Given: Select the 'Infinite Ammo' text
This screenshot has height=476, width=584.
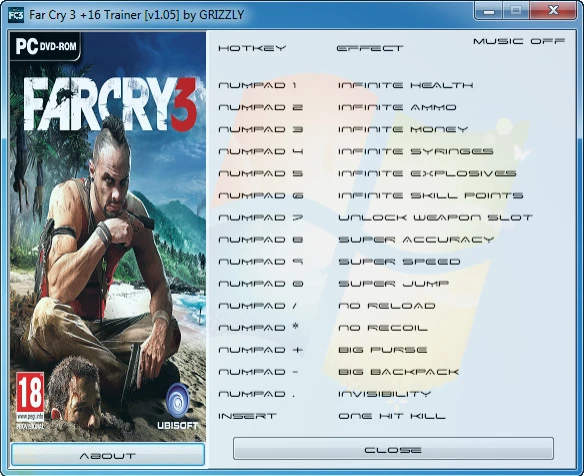Looking at the screenshot, I should 397,107.
